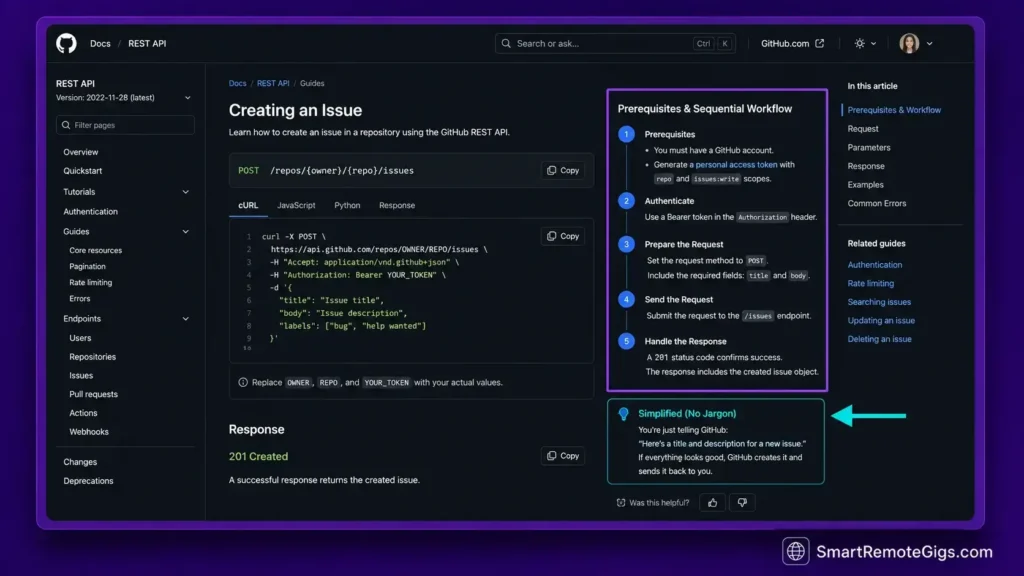Click the lightbulb icon in Simplified box
1024x576 pixels.
click(x=624, y=413)
